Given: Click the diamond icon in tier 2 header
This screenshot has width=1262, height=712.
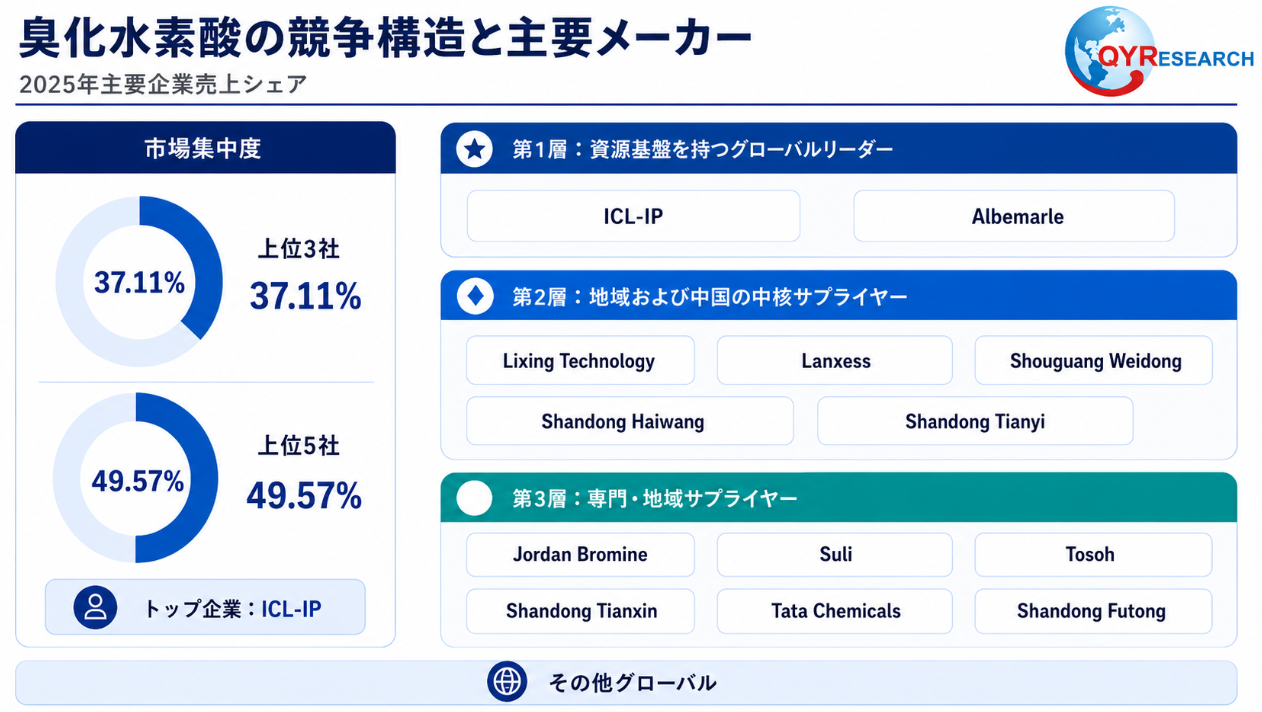Looking at the screenshot, I should coord(474,297).
